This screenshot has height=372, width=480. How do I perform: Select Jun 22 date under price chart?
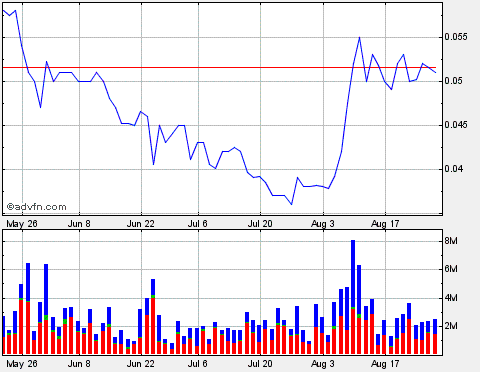[x=141, y=224]
